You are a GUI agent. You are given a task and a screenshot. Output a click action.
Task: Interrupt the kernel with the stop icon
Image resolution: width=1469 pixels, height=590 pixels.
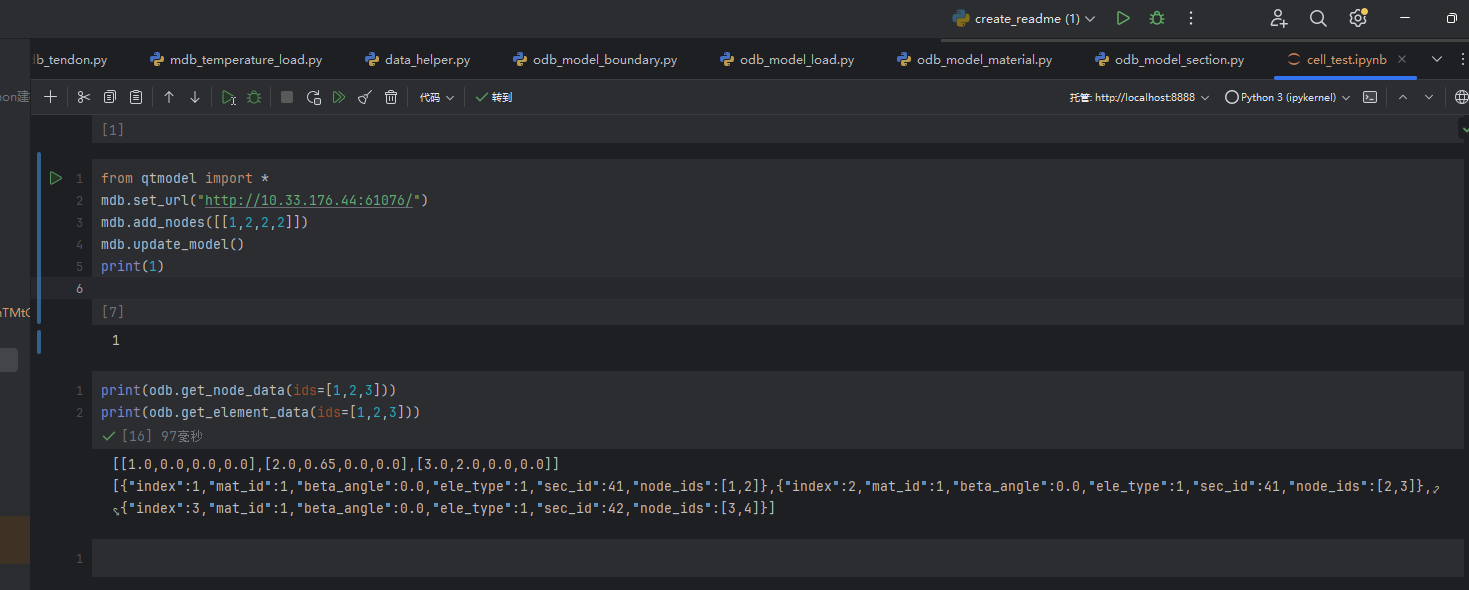[x=287, y=97]
